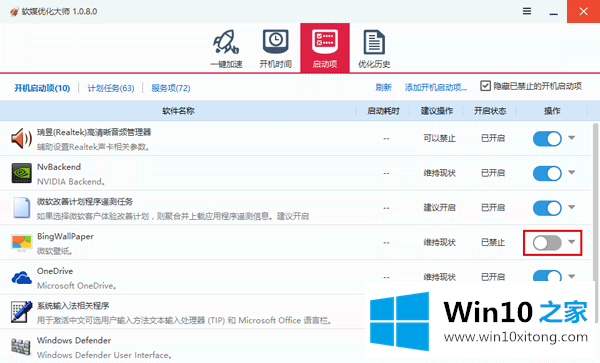Expand the dropdown arrow for Realtek row

(x=572, y=138)
